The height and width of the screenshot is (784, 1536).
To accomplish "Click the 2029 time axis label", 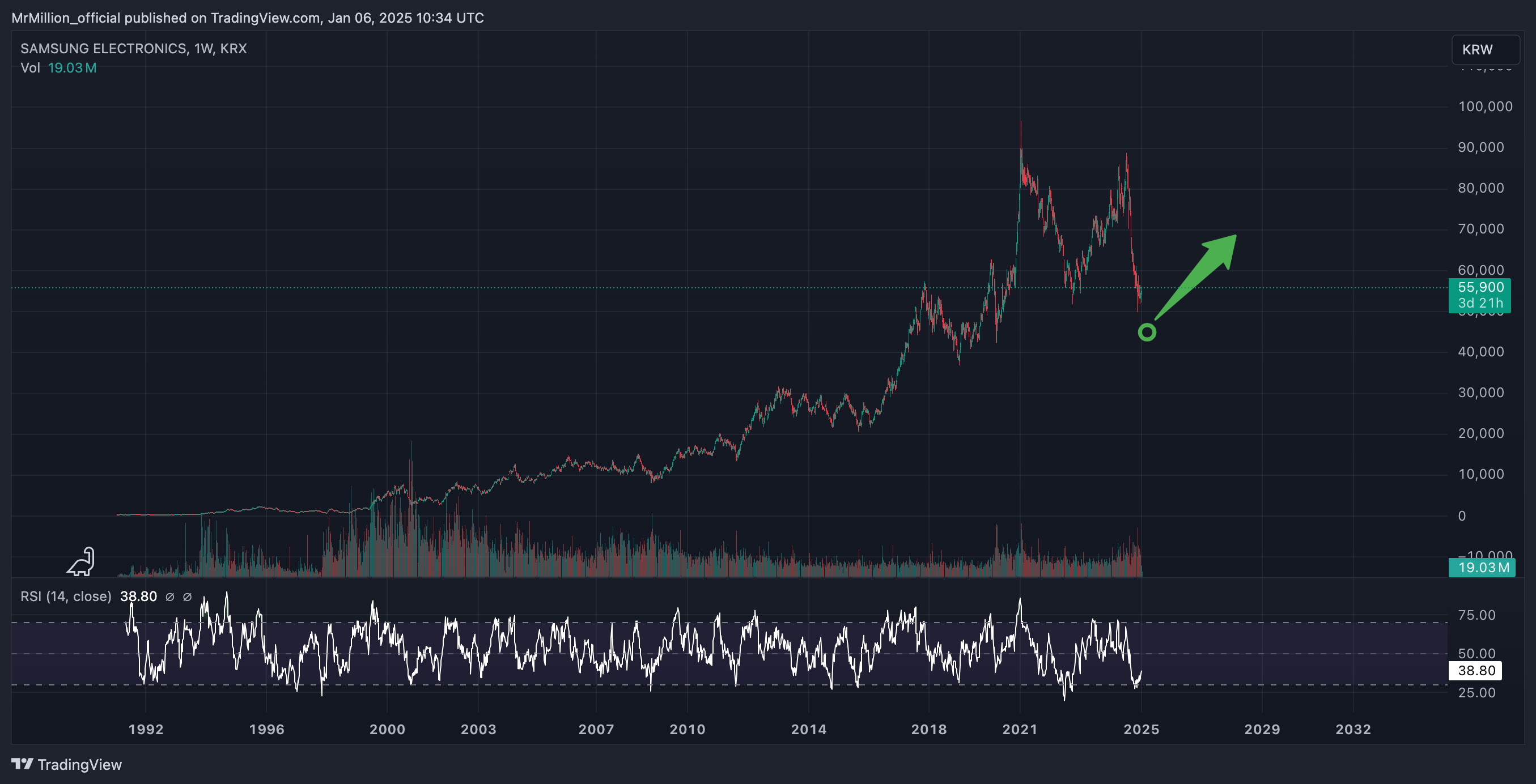I will (x=1262, y=730).
